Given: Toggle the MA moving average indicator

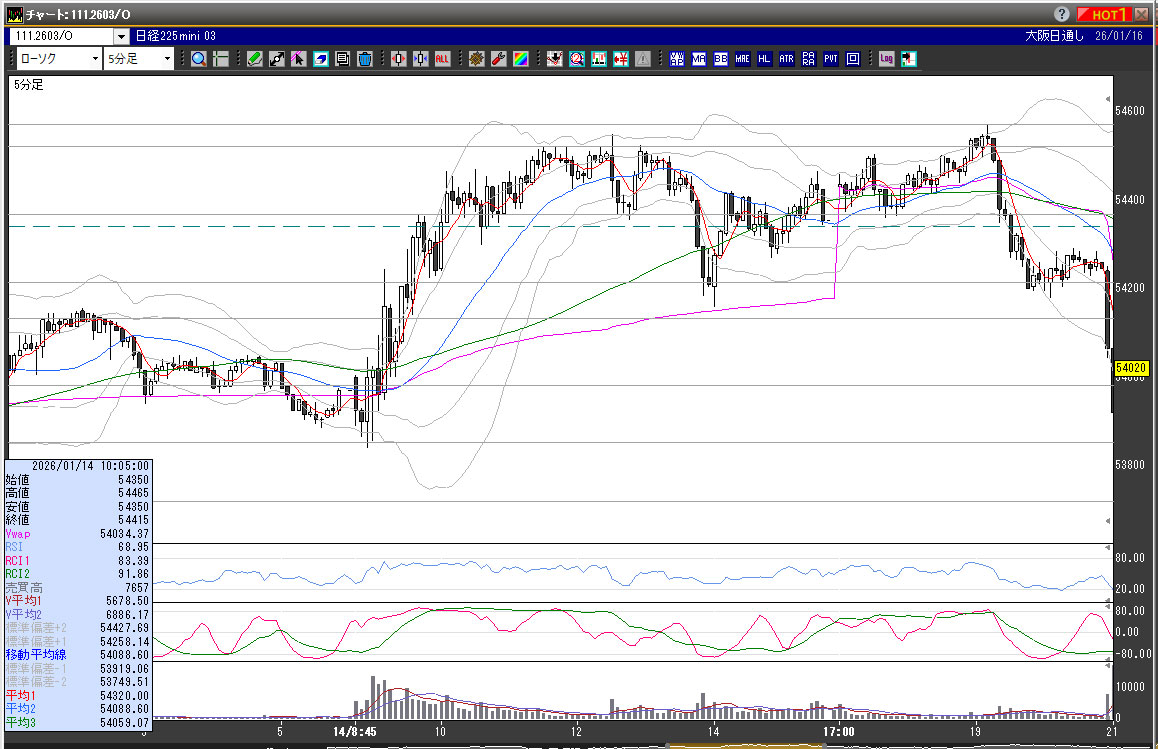Looking at the screenshot, I should coord(699,59).
